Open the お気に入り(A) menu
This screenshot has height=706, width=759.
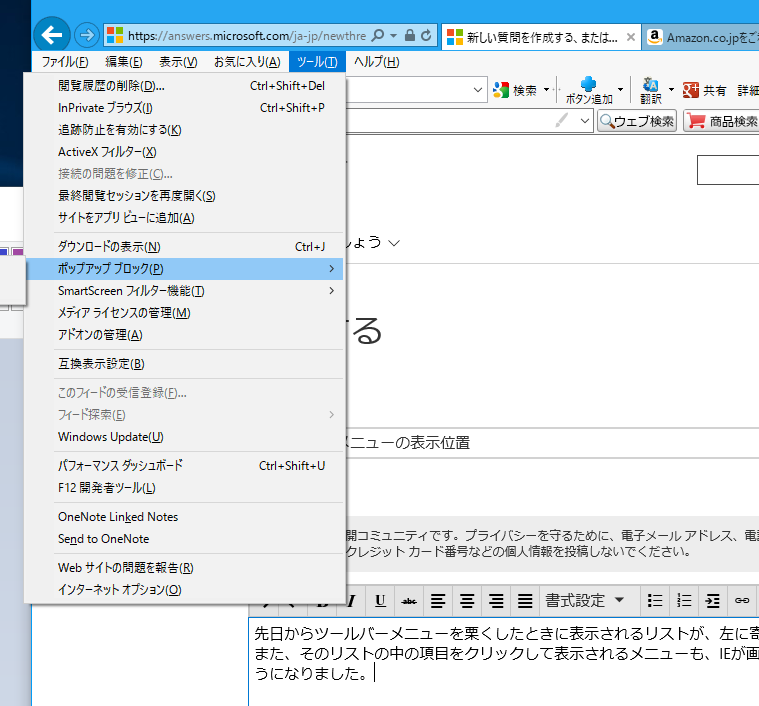247,62
